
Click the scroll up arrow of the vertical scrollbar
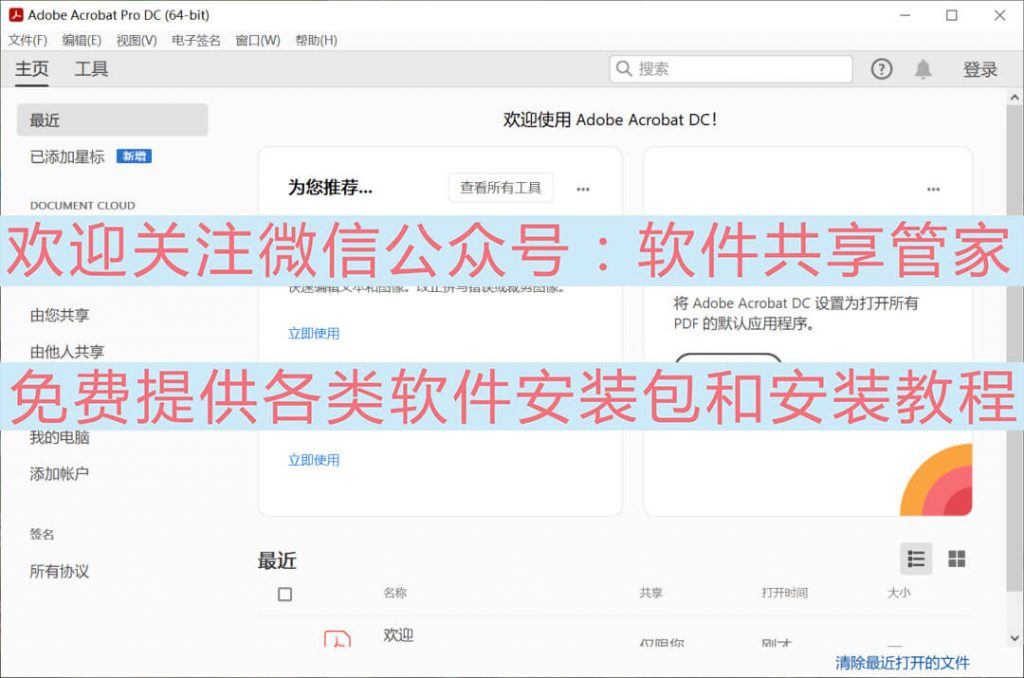(x=1014, y=97)
